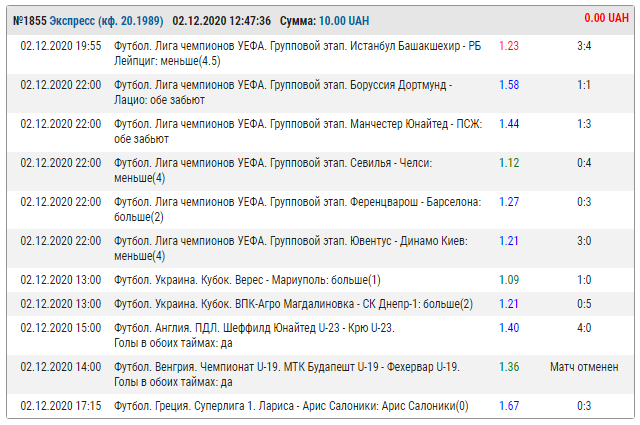640x425 pixels.
Task: Click the 1.12 odds value
Action: 508,163
